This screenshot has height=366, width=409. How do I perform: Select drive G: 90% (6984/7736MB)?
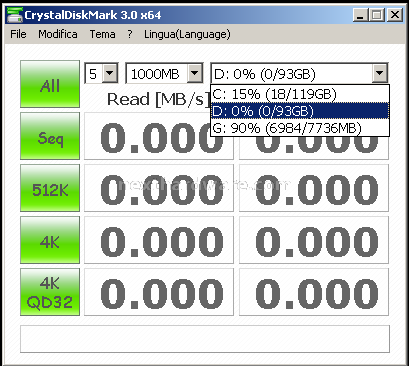pos(300,128)
